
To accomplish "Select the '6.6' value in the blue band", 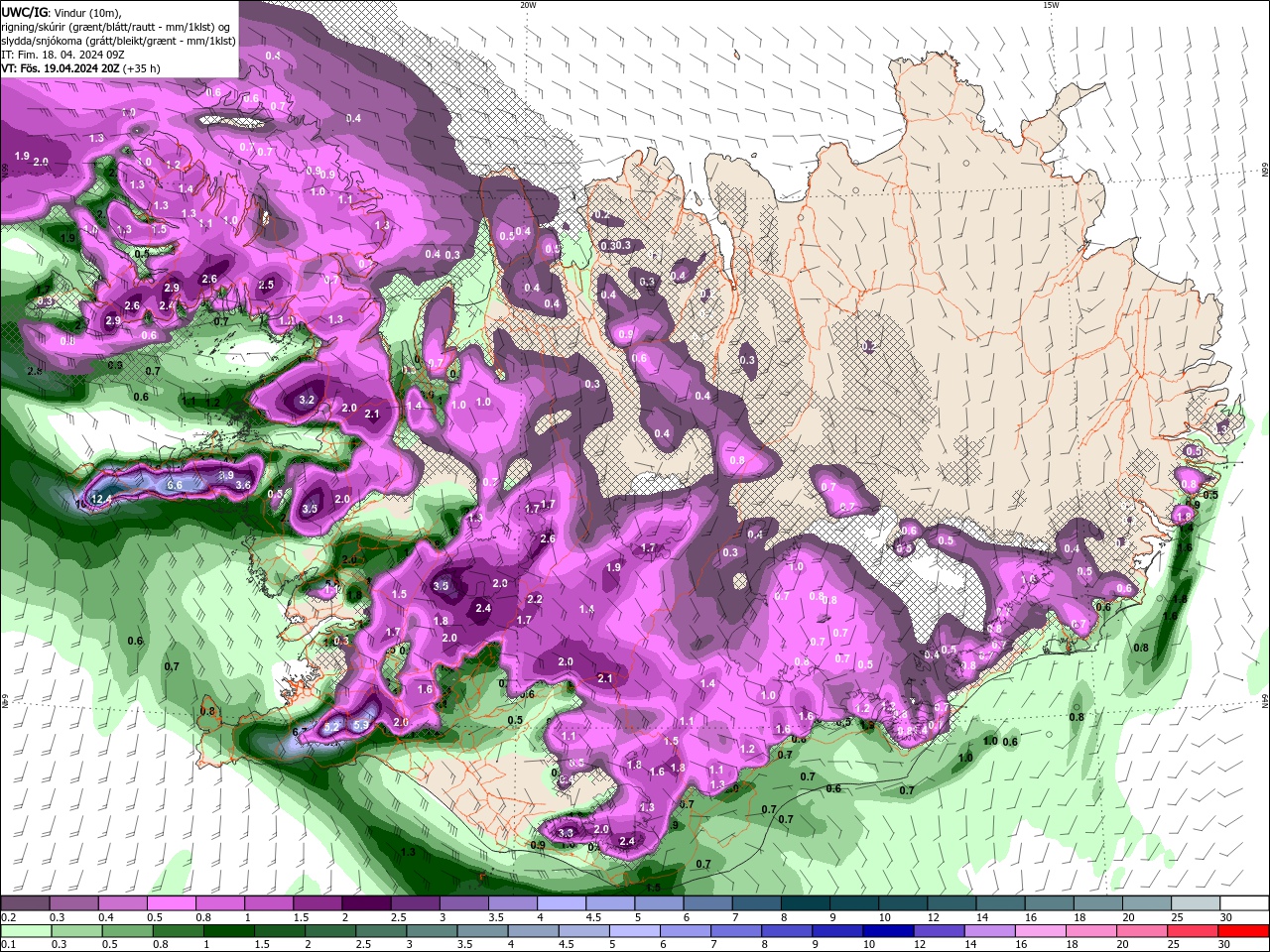I will (x=175, y=485).
